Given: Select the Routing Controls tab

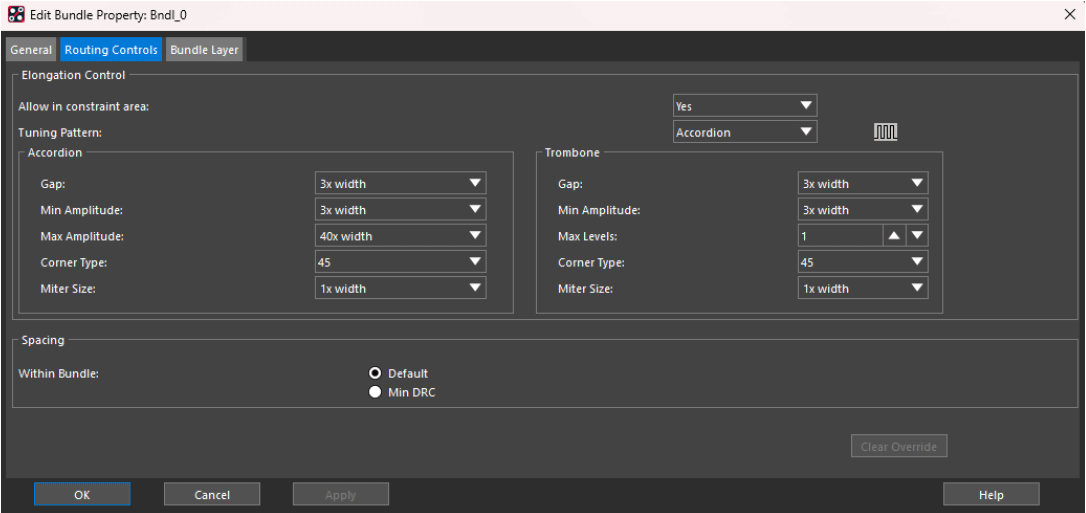Looking at the screenshot, I should tap(111, 50).
